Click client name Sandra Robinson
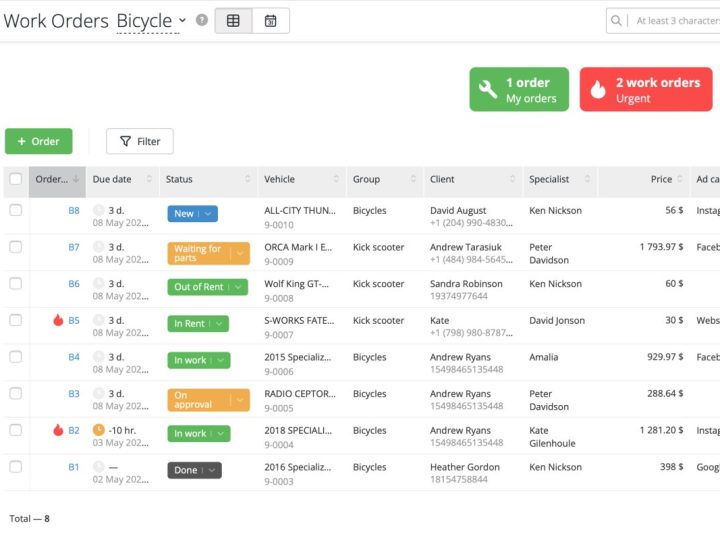This screenshot has width=720, height=540. [x=466, y=284]
